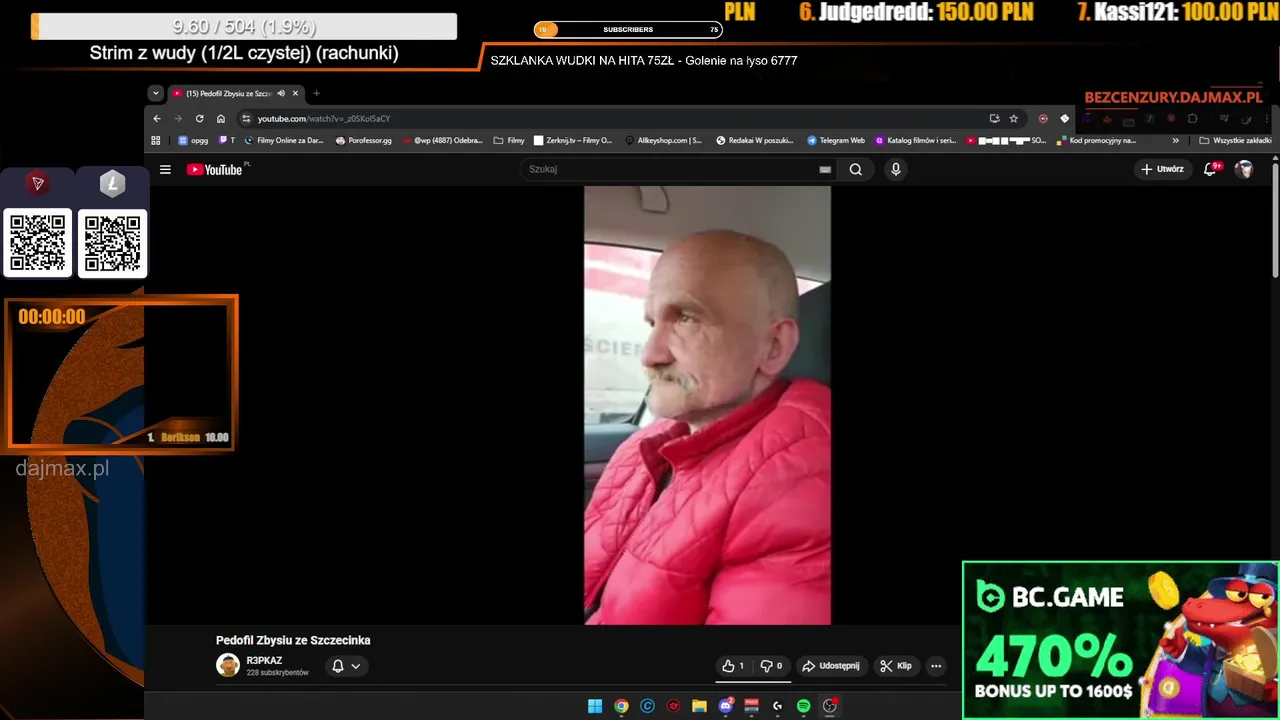This screenshot has height=720, width=1280.
Task: Open the Kod promocyjny bookmark
Action: pyautogui.click(x=1097, y=141)
